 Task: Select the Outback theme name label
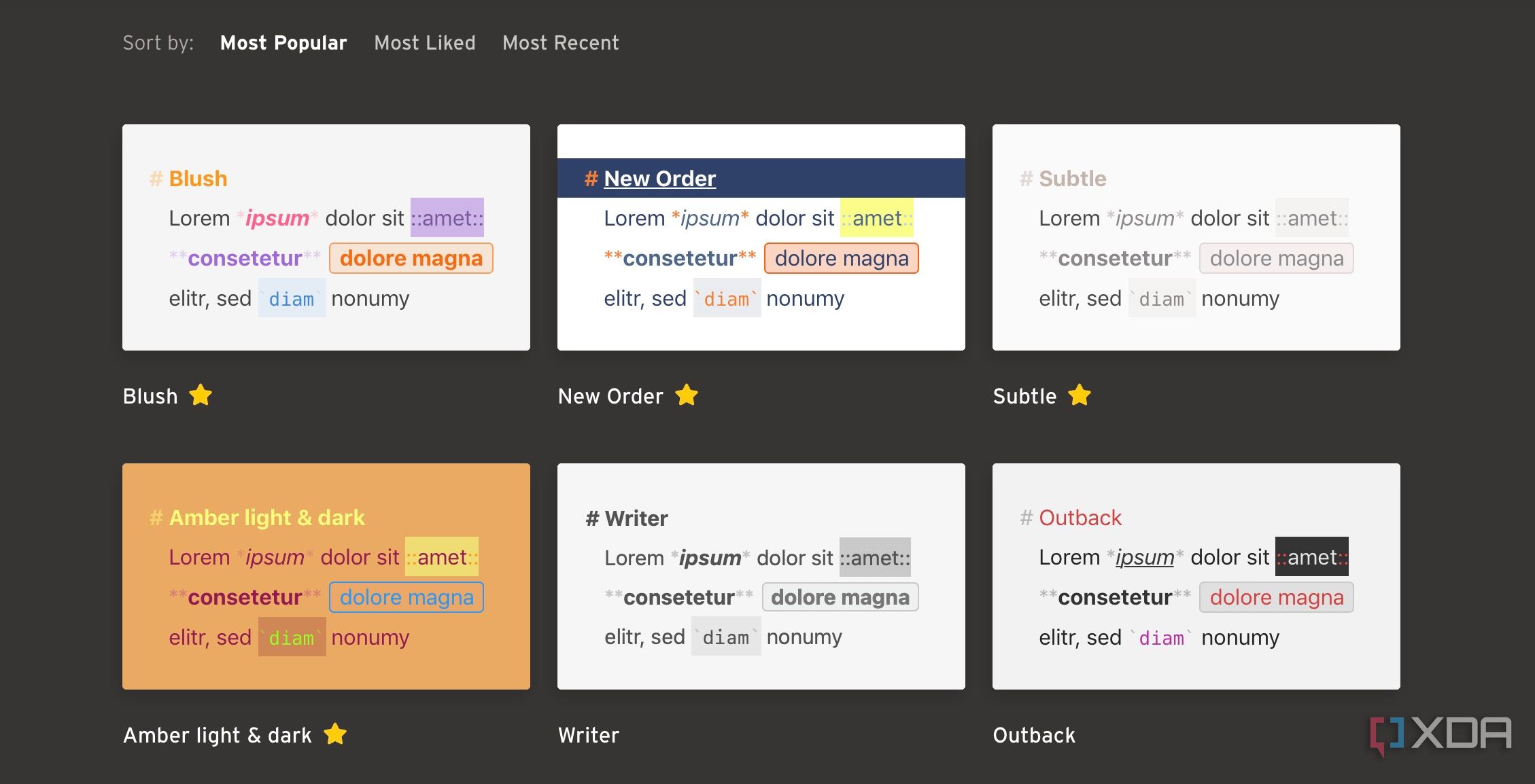pyautogui.click(x=1034, y=735)
